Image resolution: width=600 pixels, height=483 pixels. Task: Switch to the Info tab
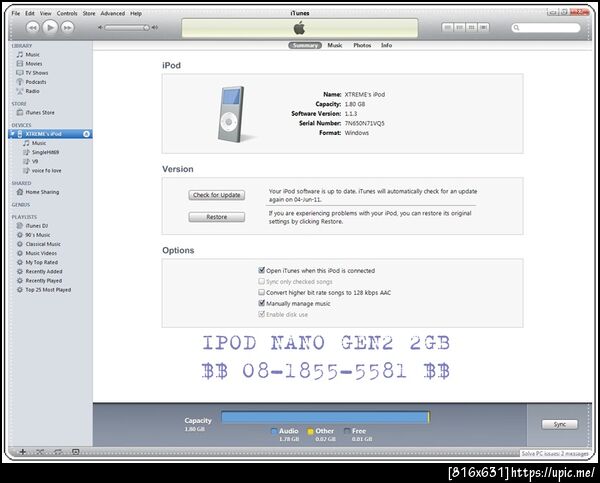coord(386,45)
